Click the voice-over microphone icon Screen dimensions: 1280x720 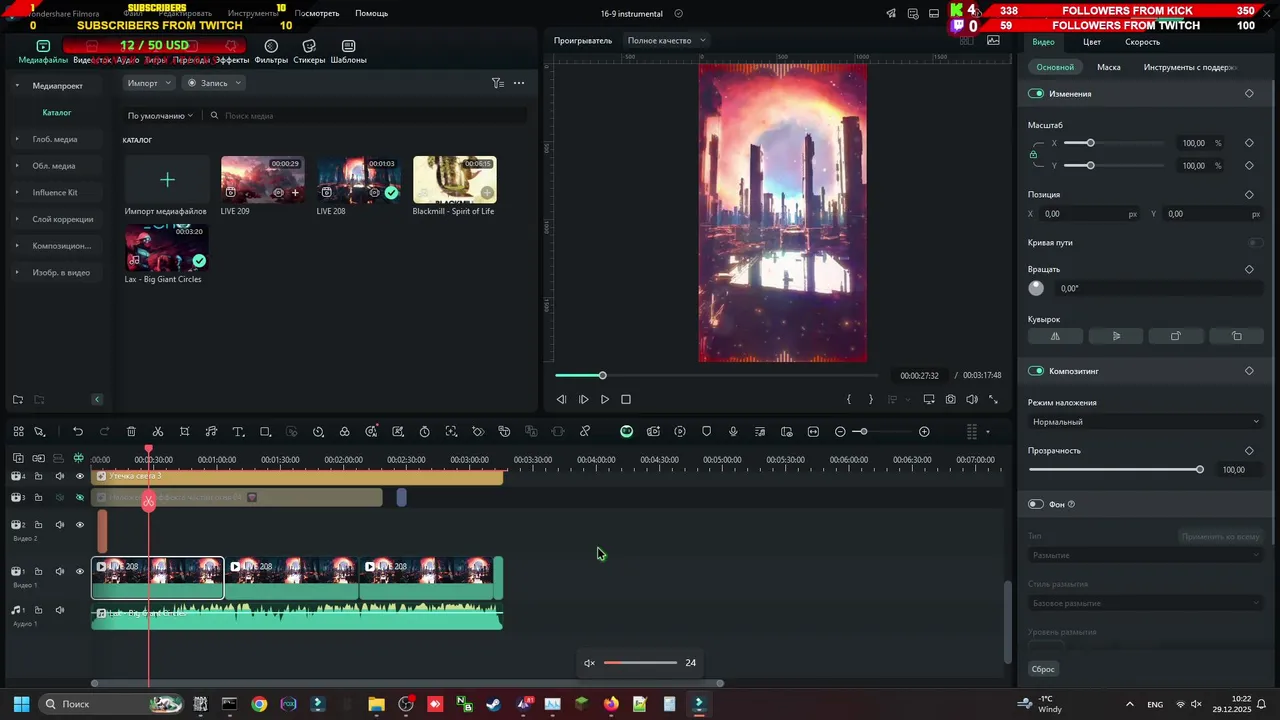pos(733,432)
